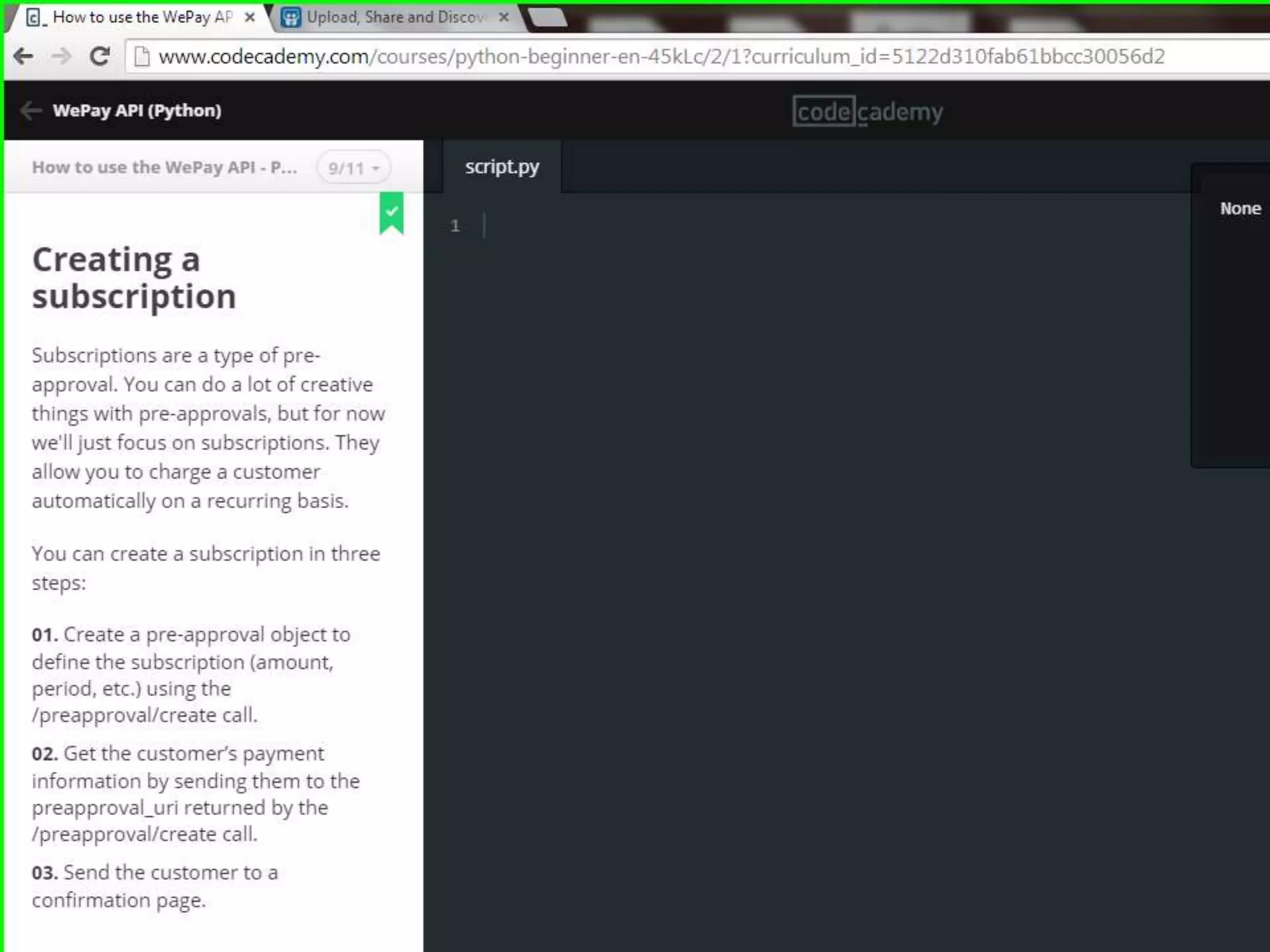Click the '/preapproval/create call.' text in step 01
The image size is (1270, 952).
(x=144, y=715)
